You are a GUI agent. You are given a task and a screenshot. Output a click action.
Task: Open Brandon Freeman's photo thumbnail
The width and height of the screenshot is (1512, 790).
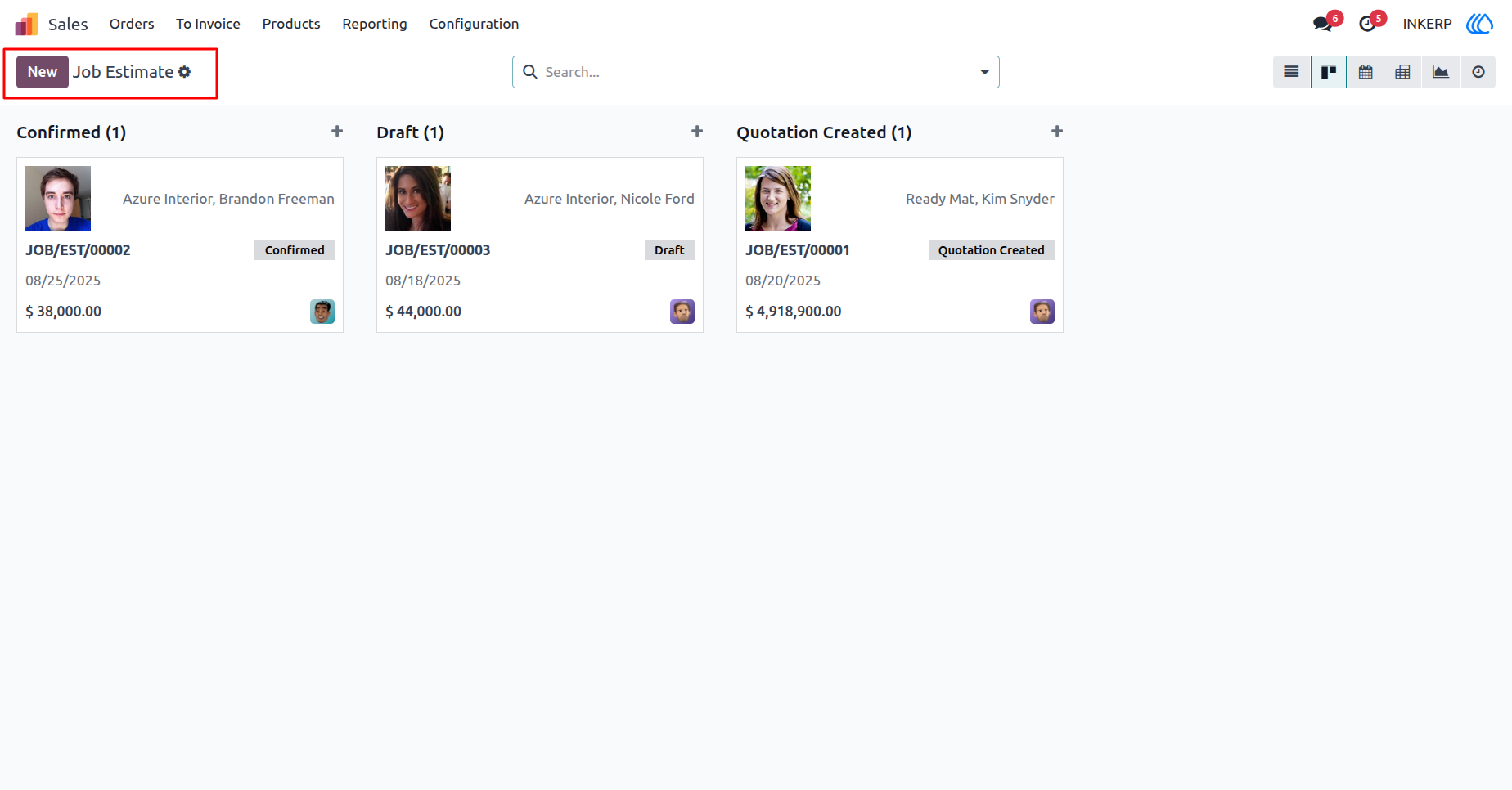click(58, 199)
